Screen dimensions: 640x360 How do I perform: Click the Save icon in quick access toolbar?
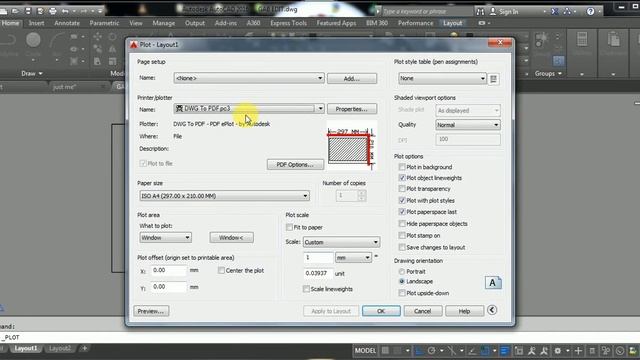pos(28,11)
